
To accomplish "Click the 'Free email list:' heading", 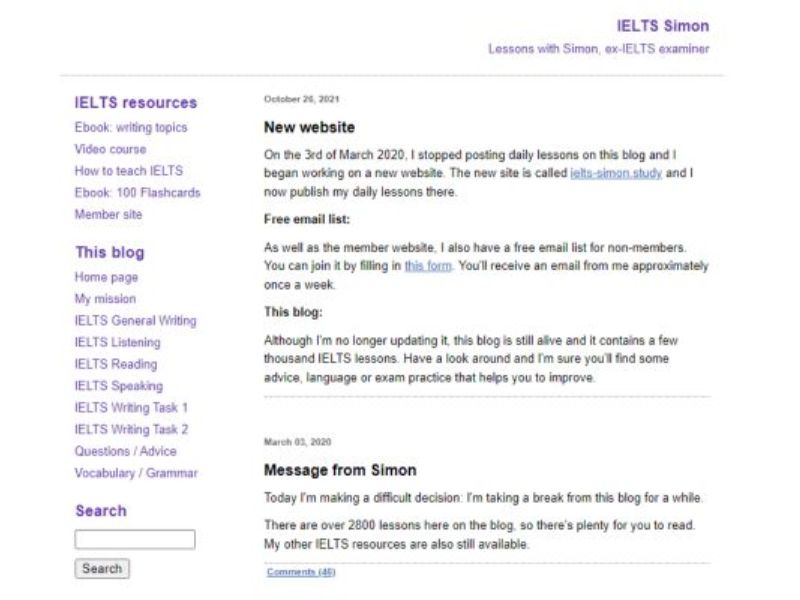I will click(x=307, y=220).
